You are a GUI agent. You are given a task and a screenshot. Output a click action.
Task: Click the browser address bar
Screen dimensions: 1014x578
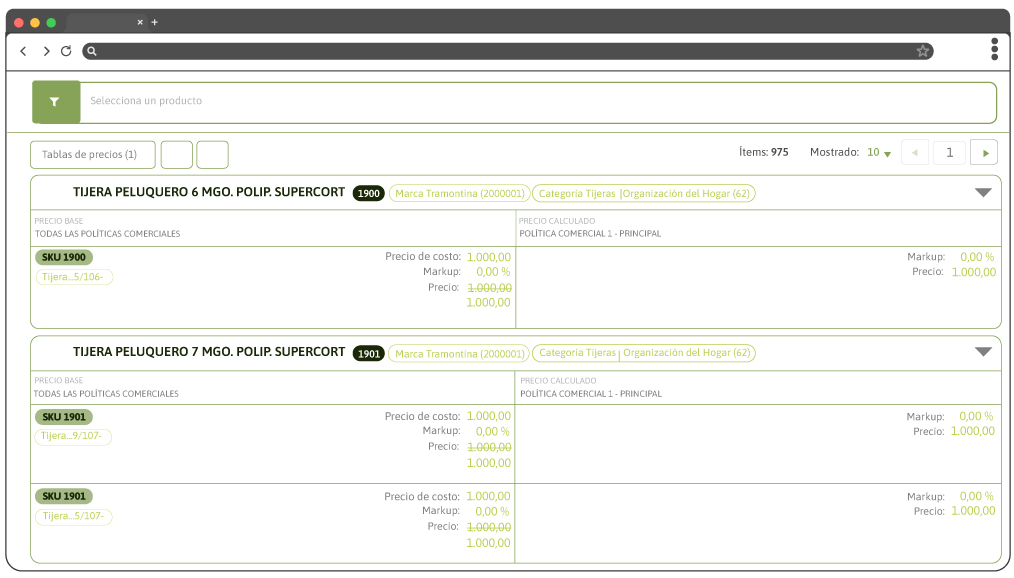(x=500, y=51)
